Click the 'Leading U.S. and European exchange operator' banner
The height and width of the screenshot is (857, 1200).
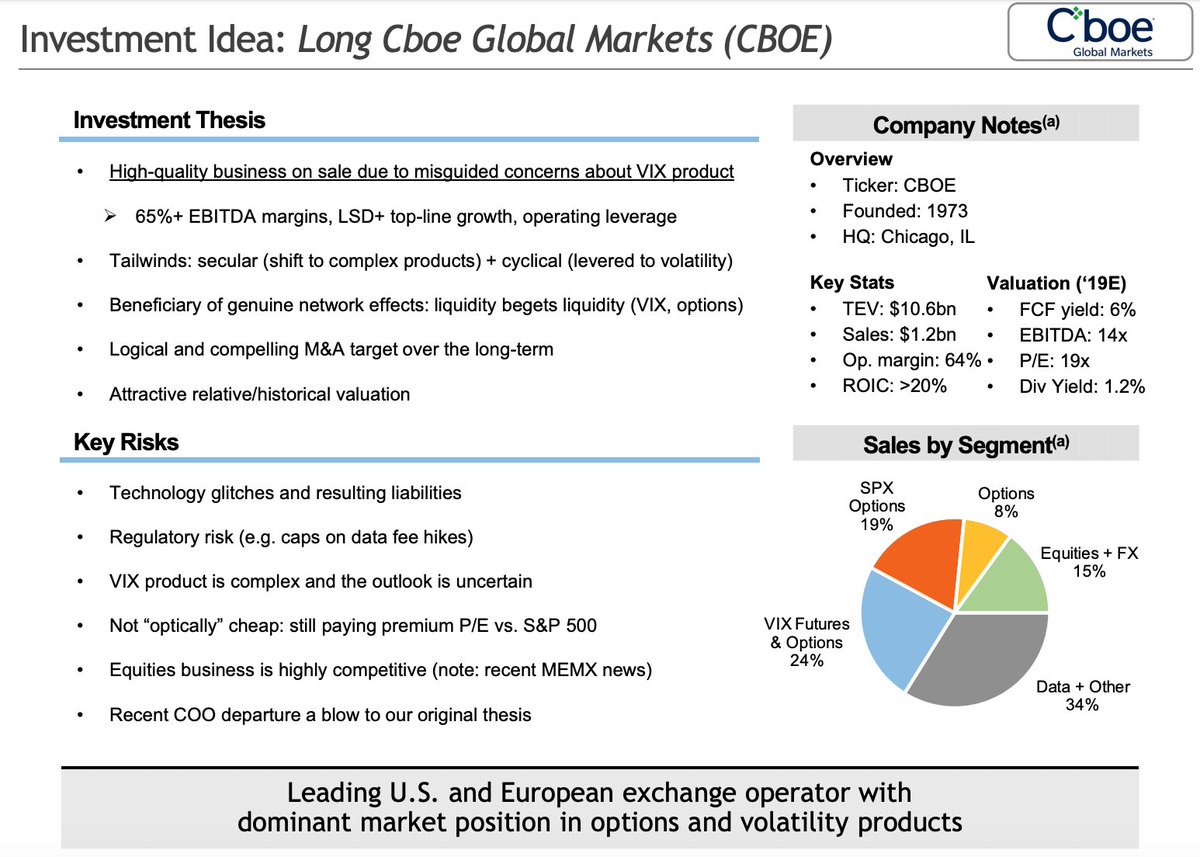click(600, 808)
